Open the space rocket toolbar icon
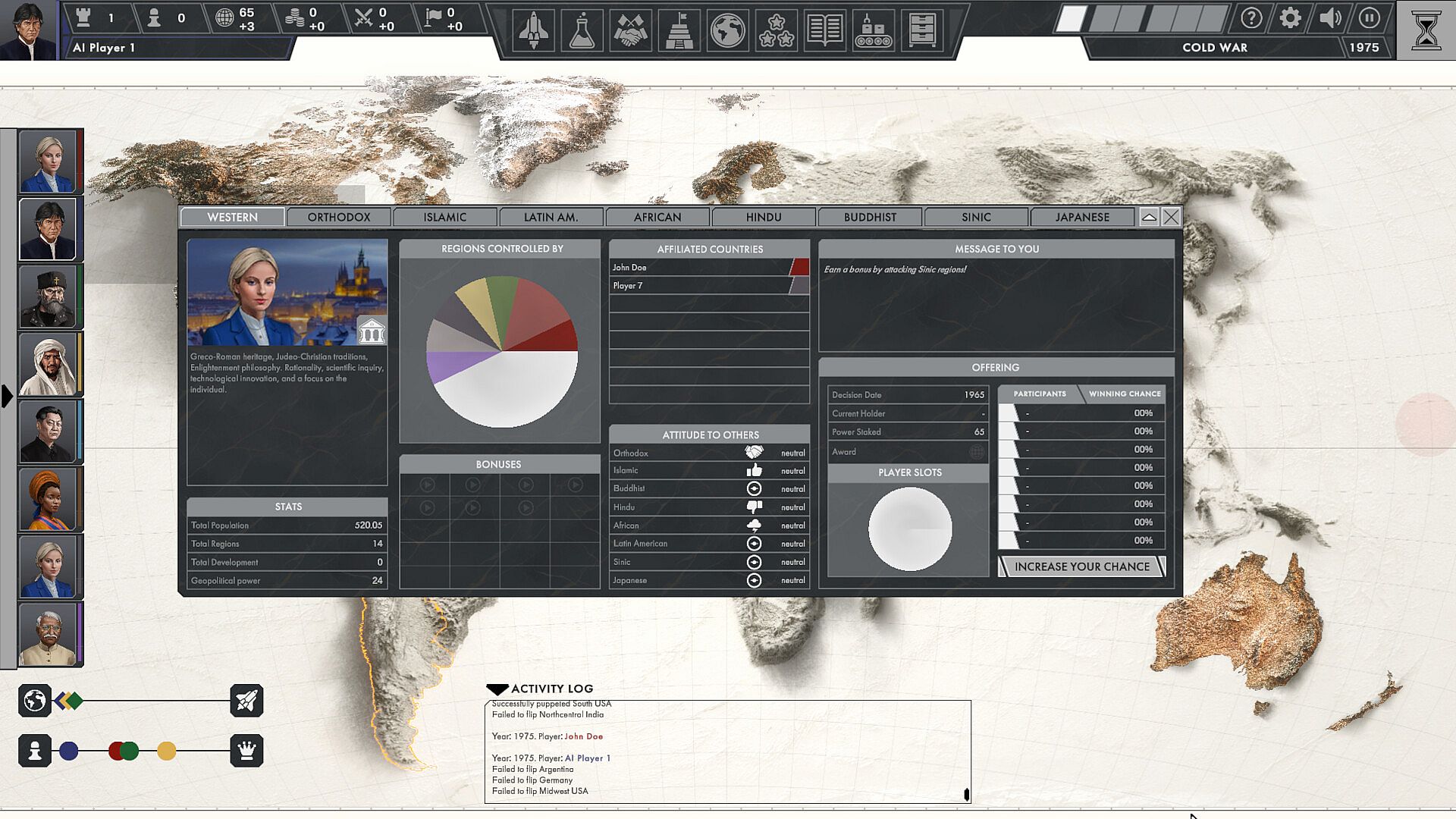 [x=533, y=30]
